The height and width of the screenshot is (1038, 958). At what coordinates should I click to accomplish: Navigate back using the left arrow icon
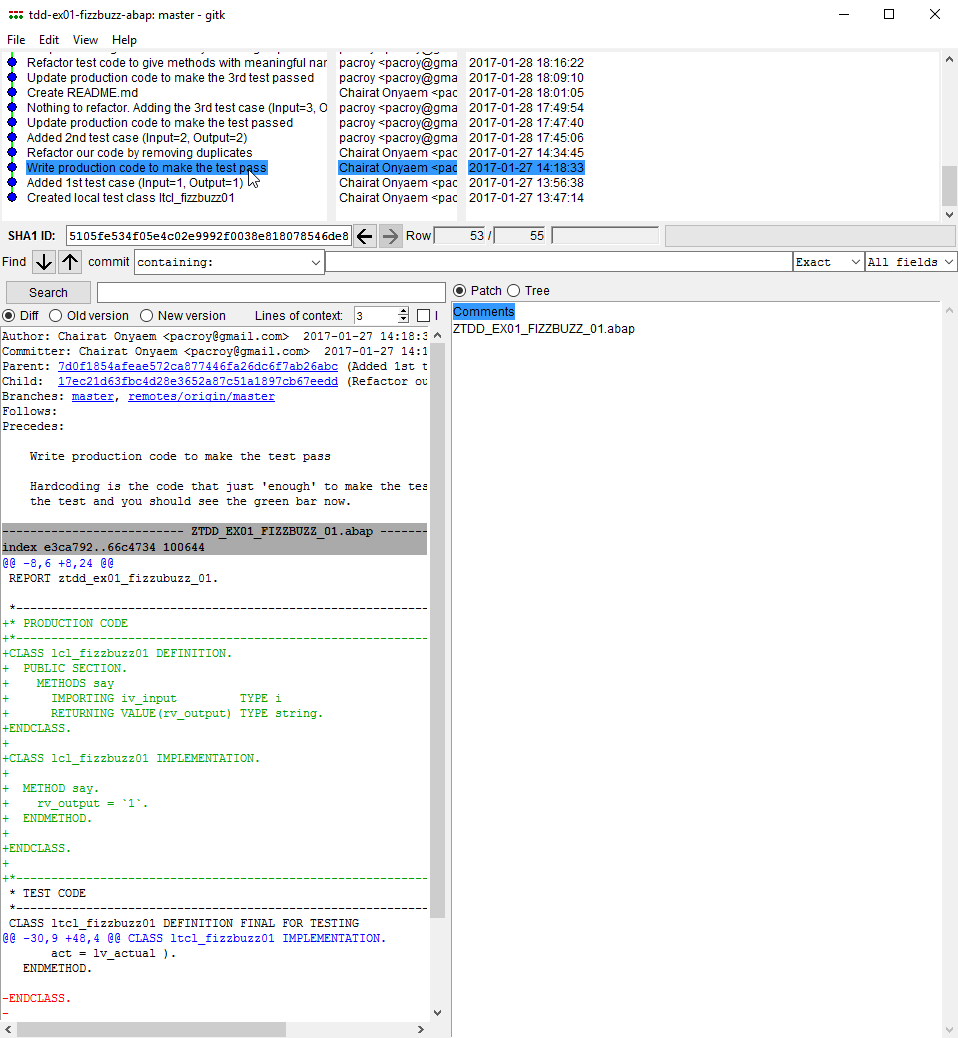point(363,236)
